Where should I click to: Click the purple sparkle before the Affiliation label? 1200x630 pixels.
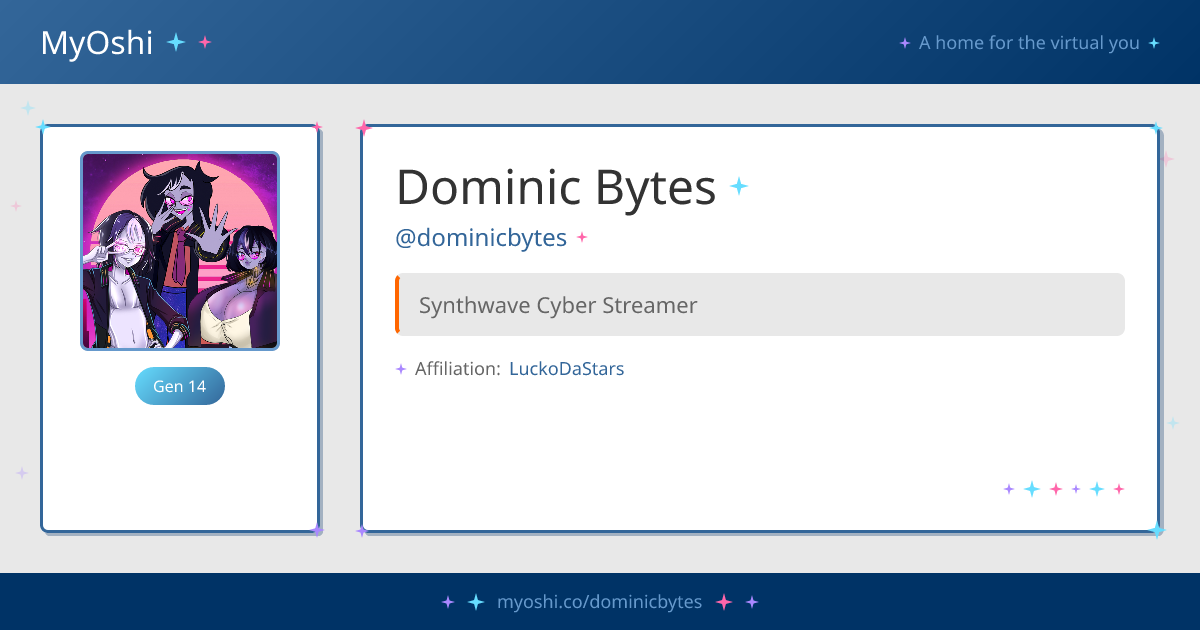click(x=401, y=369)
